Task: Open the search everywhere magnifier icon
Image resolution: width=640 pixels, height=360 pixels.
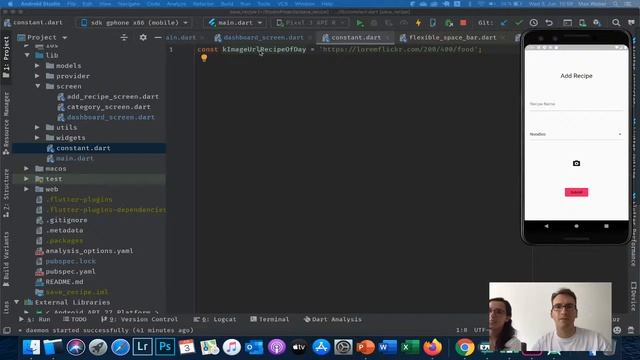Action: tap(616, 23)
